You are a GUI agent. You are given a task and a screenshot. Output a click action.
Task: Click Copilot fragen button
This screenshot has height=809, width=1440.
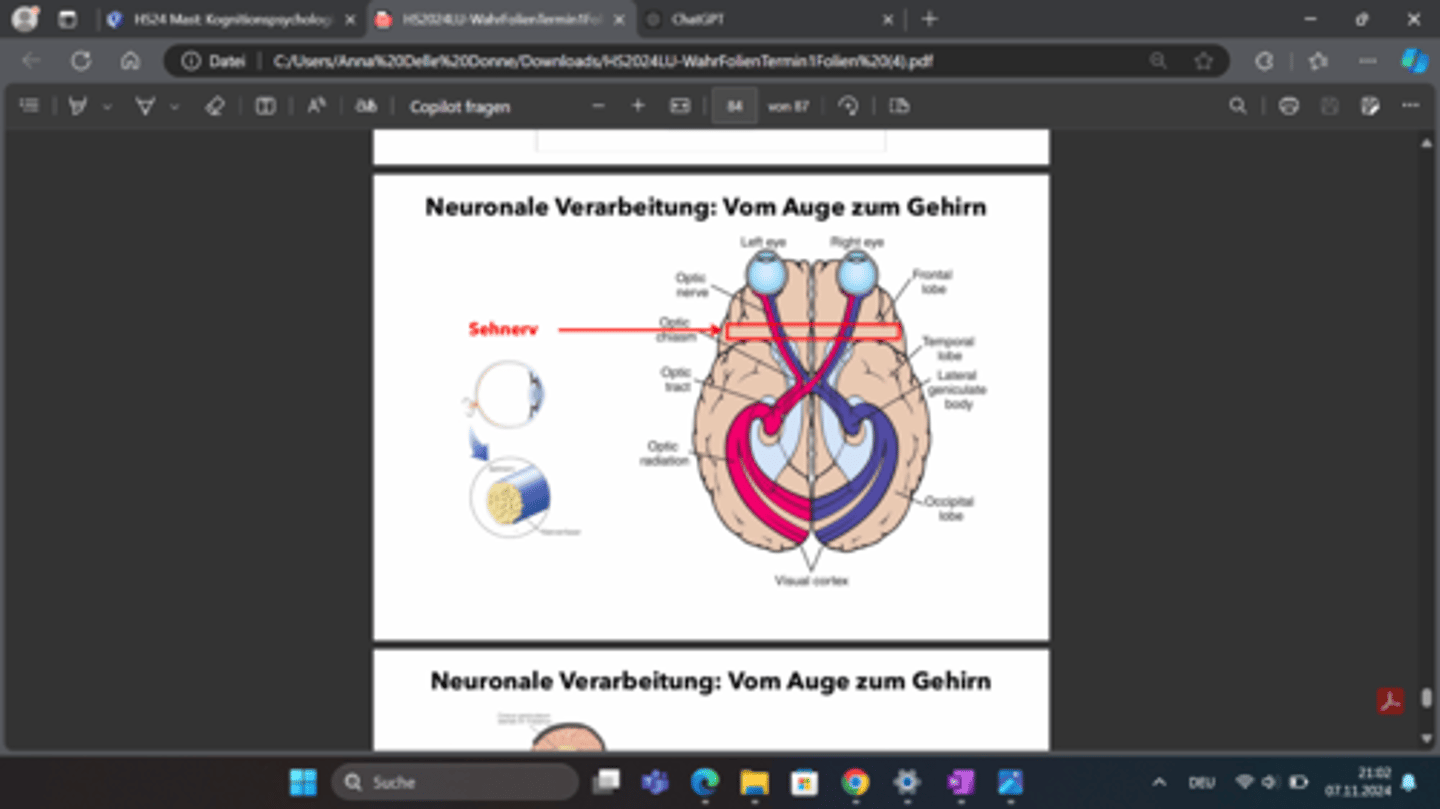point(459,106)
